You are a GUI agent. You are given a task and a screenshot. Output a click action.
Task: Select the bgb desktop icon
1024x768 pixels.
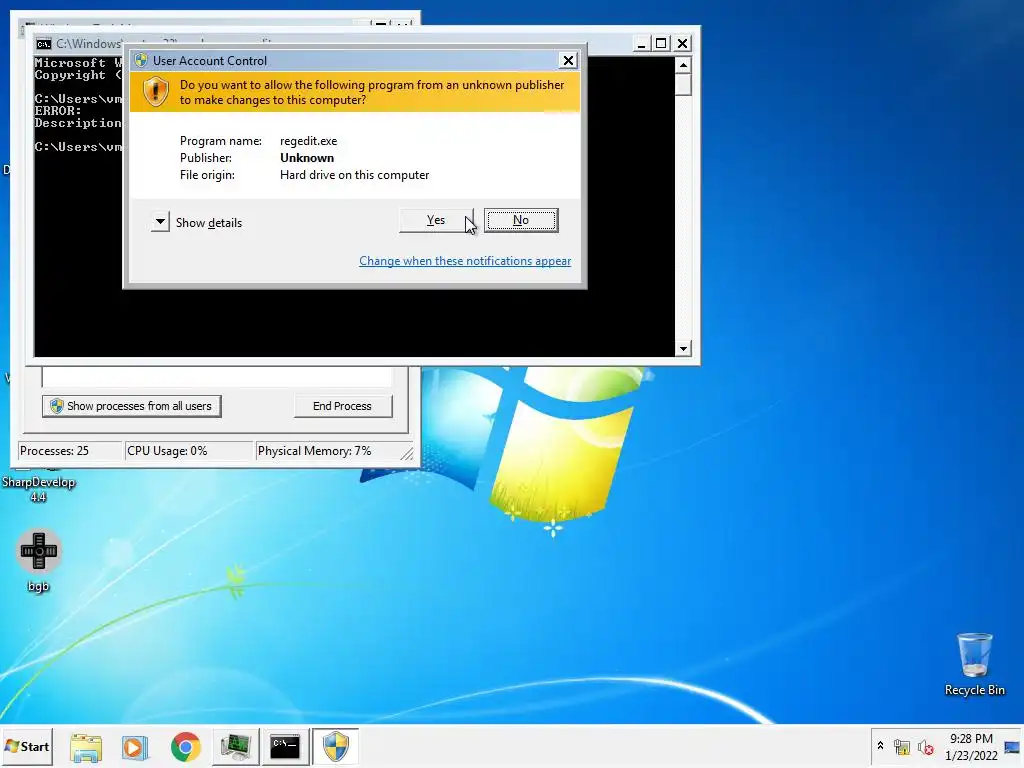pyautogui.click(x=39, y=560)
